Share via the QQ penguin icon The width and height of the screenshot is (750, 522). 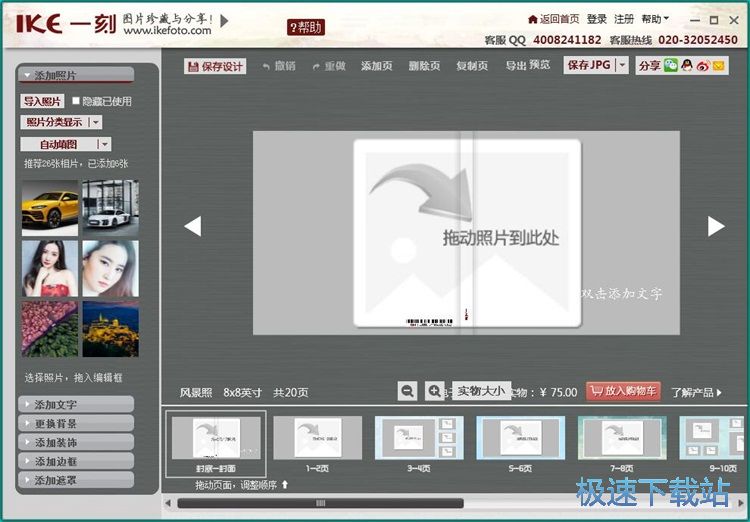click(687, 66)
